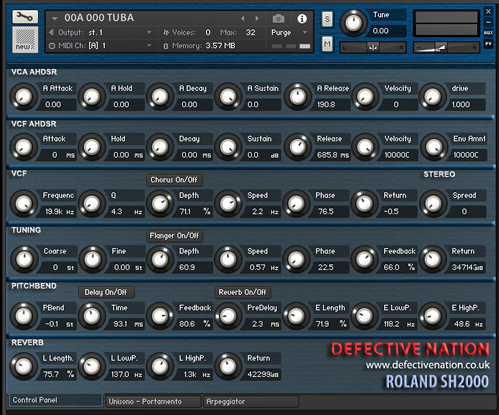Viewport: 499px width, 415px height.
Task: Click the Chorus Depth knob
Action: (160, 204)
